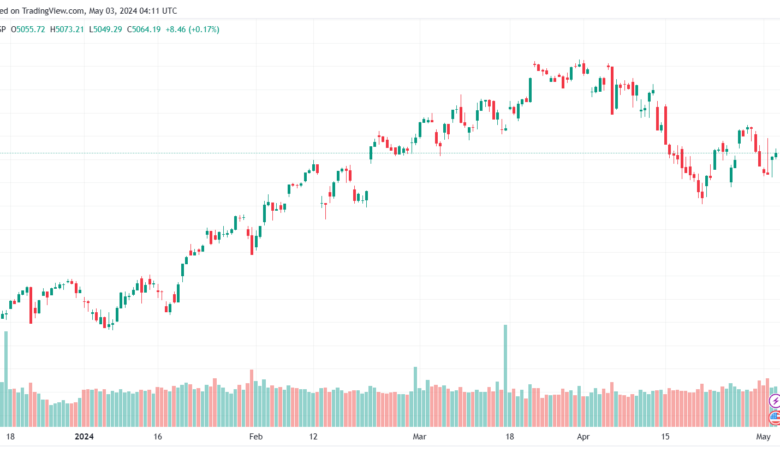Screen dimensions: 780x470
Task: Select the 2024 year label on time axis
Action: [x=84, y=437]
